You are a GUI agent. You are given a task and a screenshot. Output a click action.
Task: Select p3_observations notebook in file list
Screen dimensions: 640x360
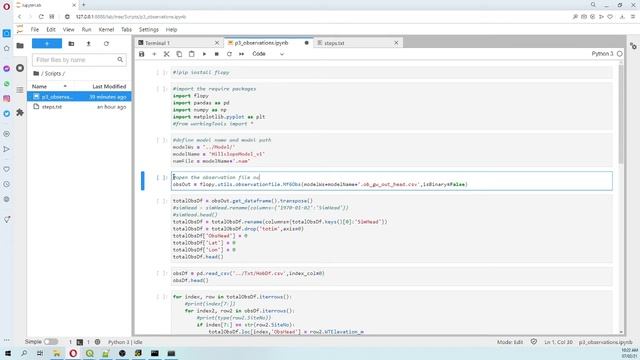point(79,97)
